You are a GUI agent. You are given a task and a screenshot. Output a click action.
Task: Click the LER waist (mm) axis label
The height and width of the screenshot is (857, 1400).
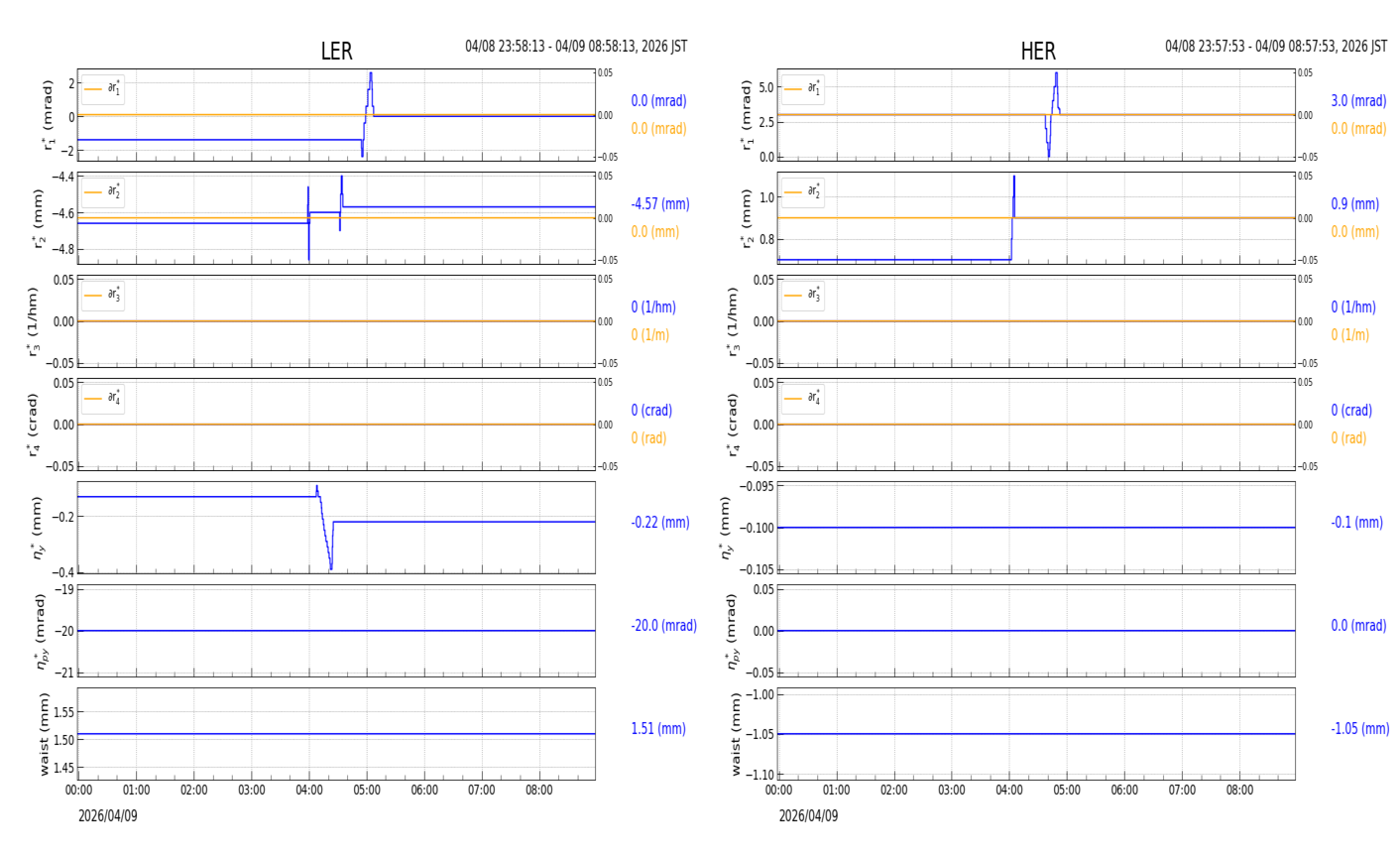click(x=44, y=734)
